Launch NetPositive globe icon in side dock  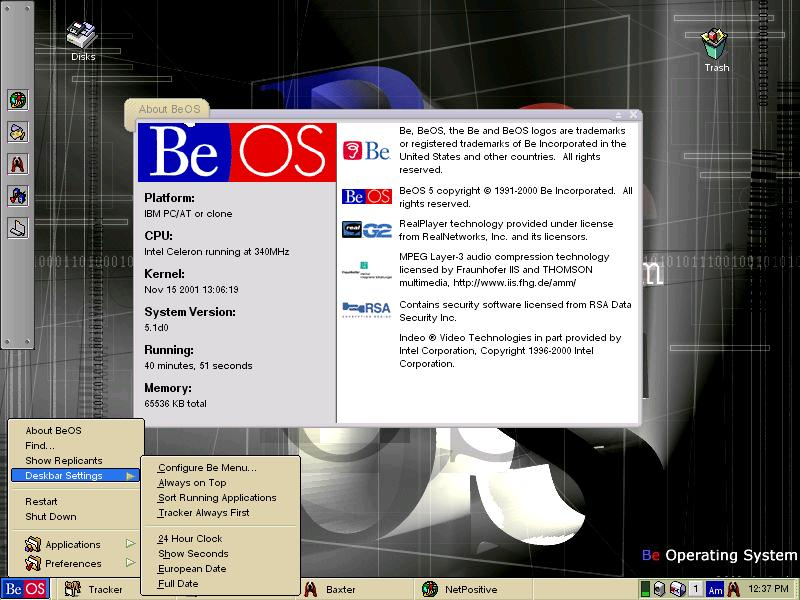18,100
